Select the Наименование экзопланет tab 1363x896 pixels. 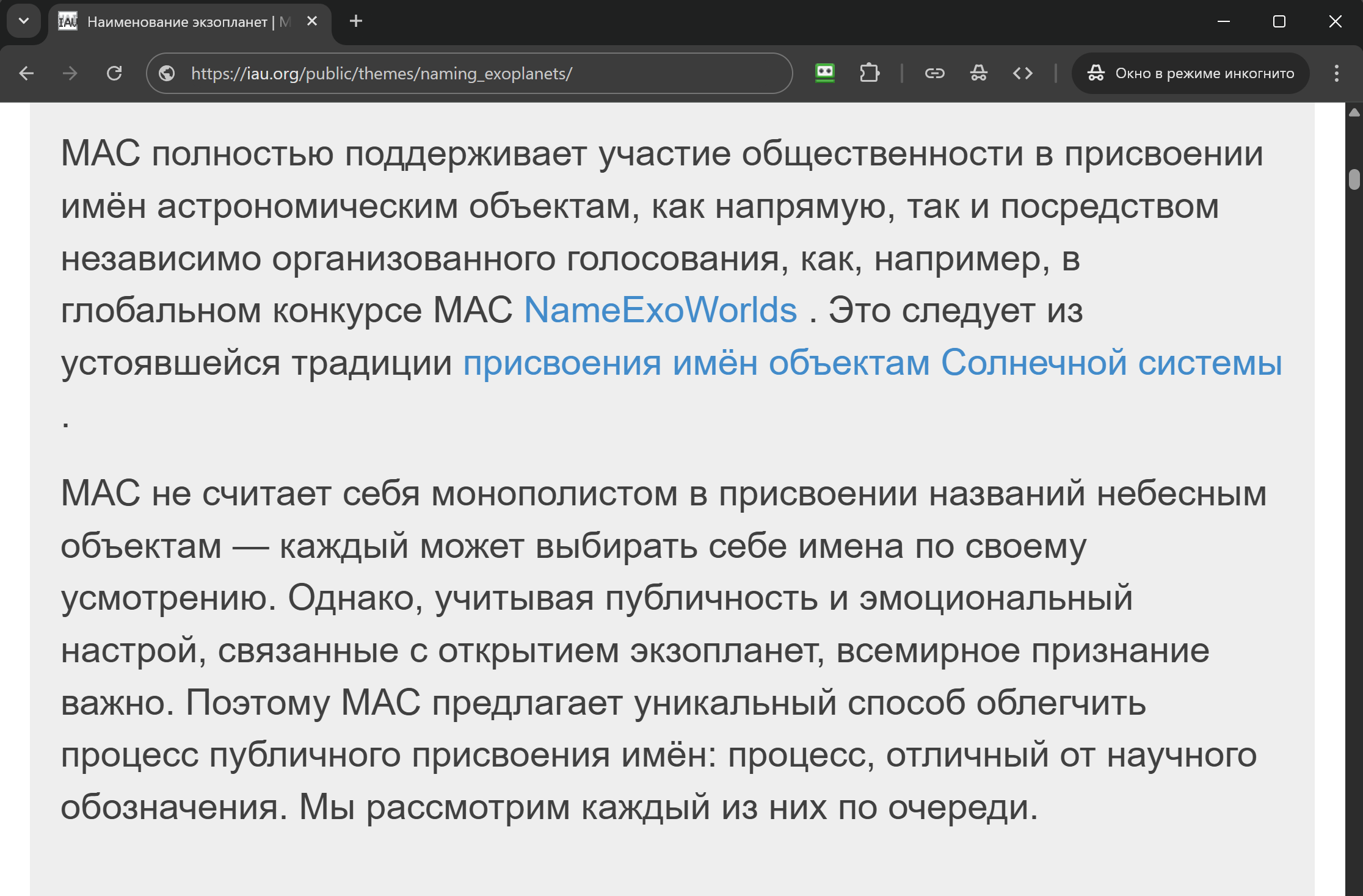coord(177,22)
